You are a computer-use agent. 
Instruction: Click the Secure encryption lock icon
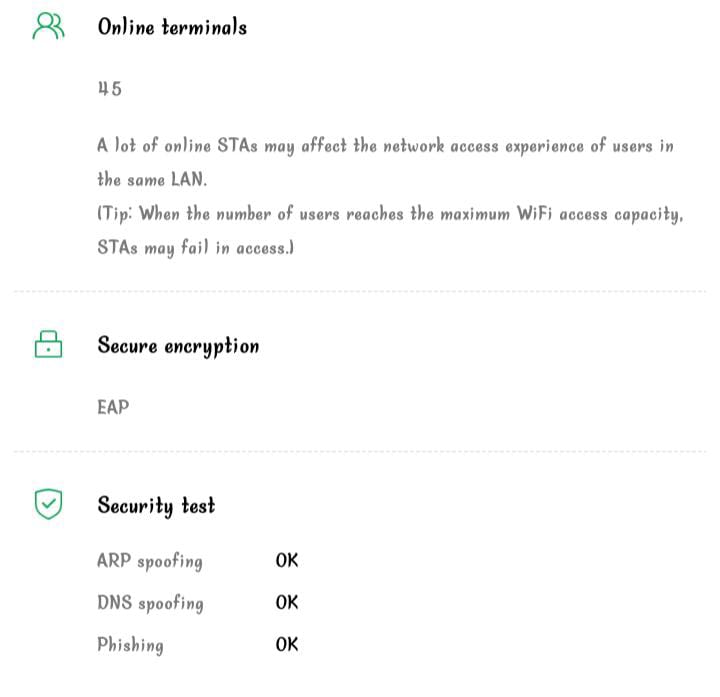pyautogui.click(x=48, y=345)
